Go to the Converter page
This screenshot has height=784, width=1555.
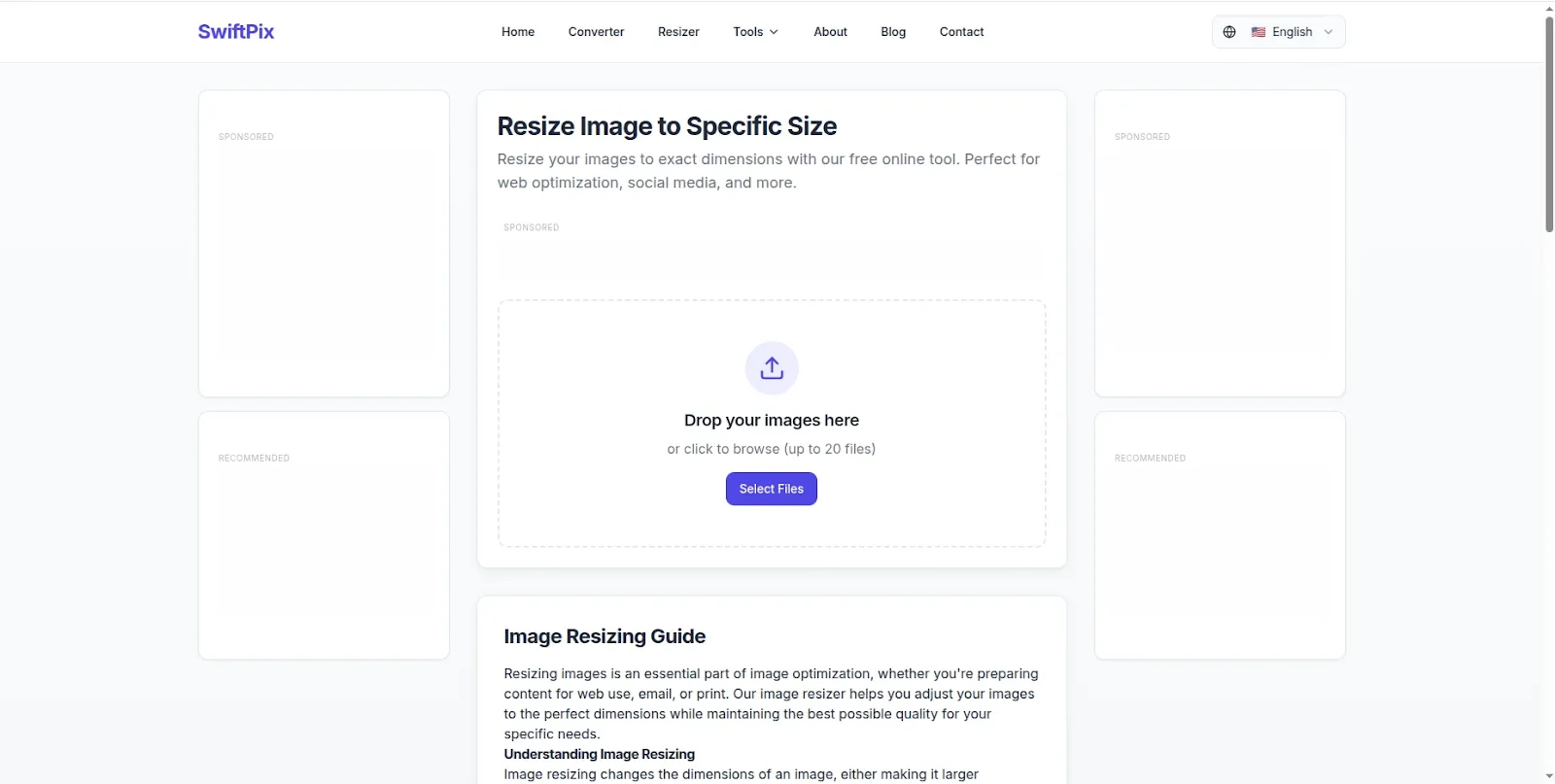(x=596, y=32)
